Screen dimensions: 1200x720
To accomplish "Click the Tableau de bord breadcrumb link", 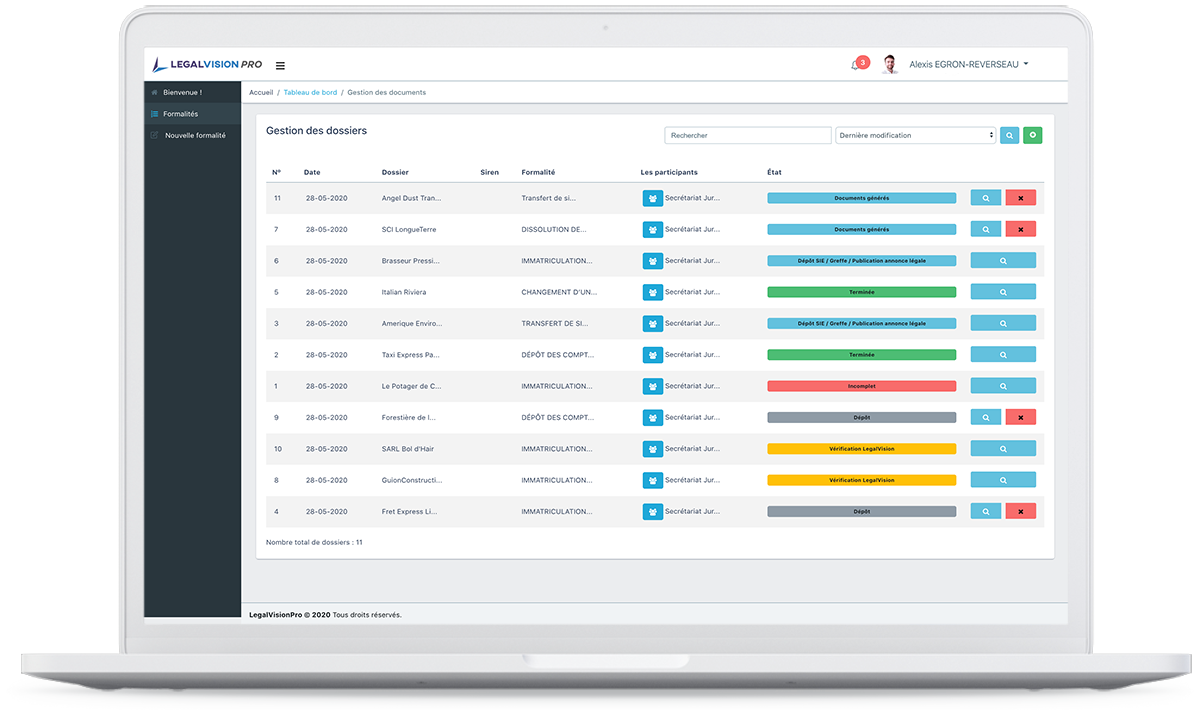I will [310, 92].
